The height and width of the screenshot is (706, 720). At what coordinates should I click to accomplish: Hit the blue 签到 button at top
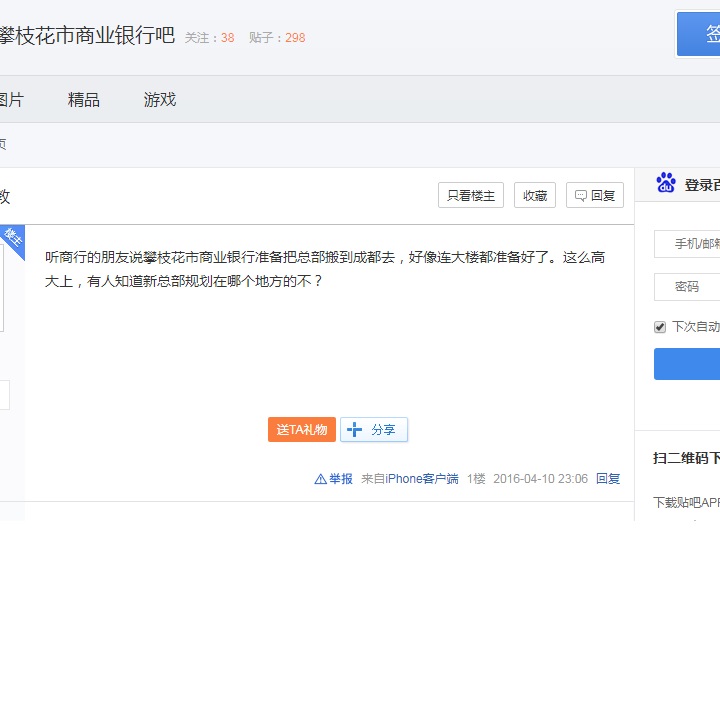click(x=700, y=35)
